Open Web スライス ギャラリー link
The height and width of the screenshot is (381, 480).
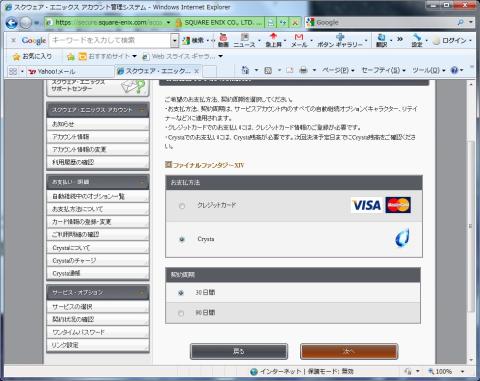pos(182,56)
